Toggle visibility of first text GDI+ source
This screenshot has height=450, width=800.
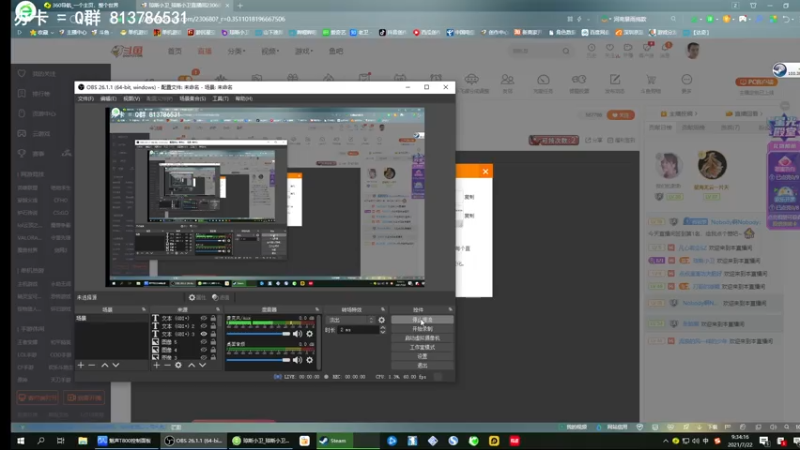[x=204, y=318]
